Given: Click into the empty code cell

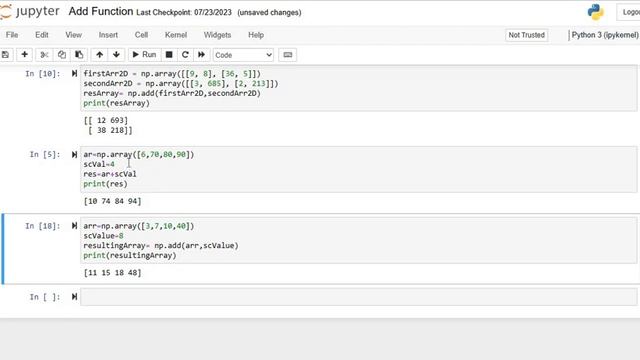Looking at the screenshot, I should 358,297.
